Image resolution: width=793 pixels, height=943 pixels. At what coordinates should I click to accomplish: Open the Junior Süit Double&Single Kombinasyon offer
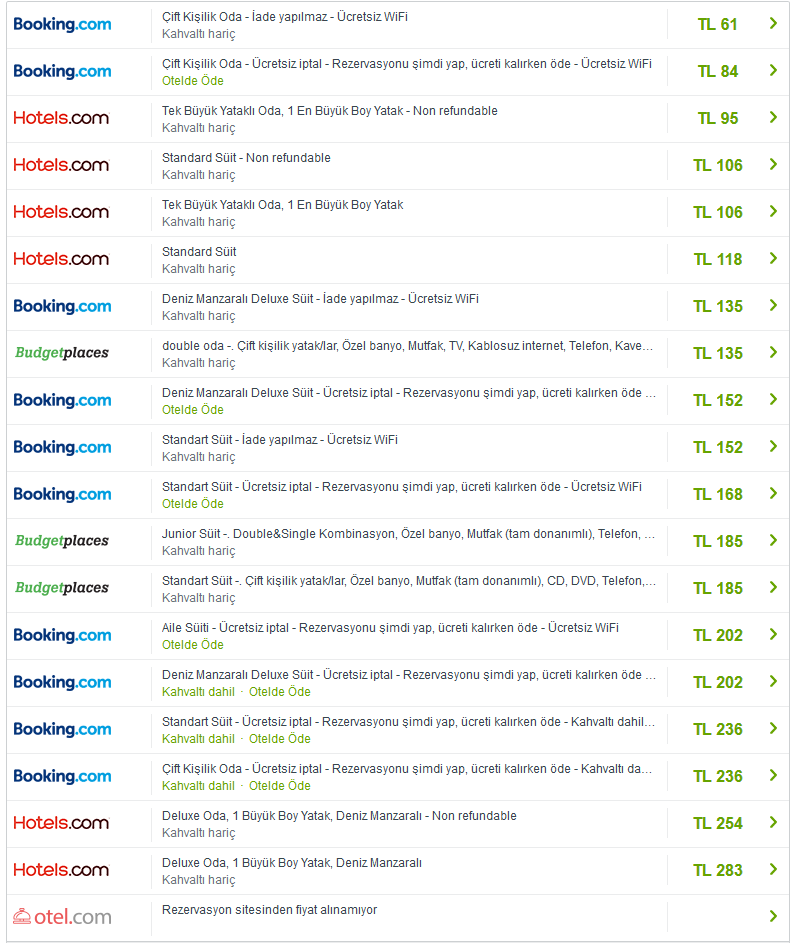click(408, 534)
